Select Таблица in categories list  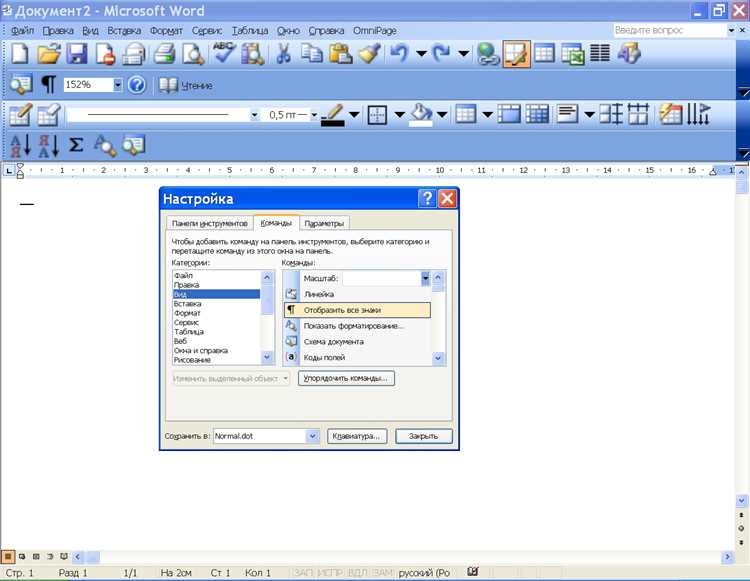(x=216, y=331)
